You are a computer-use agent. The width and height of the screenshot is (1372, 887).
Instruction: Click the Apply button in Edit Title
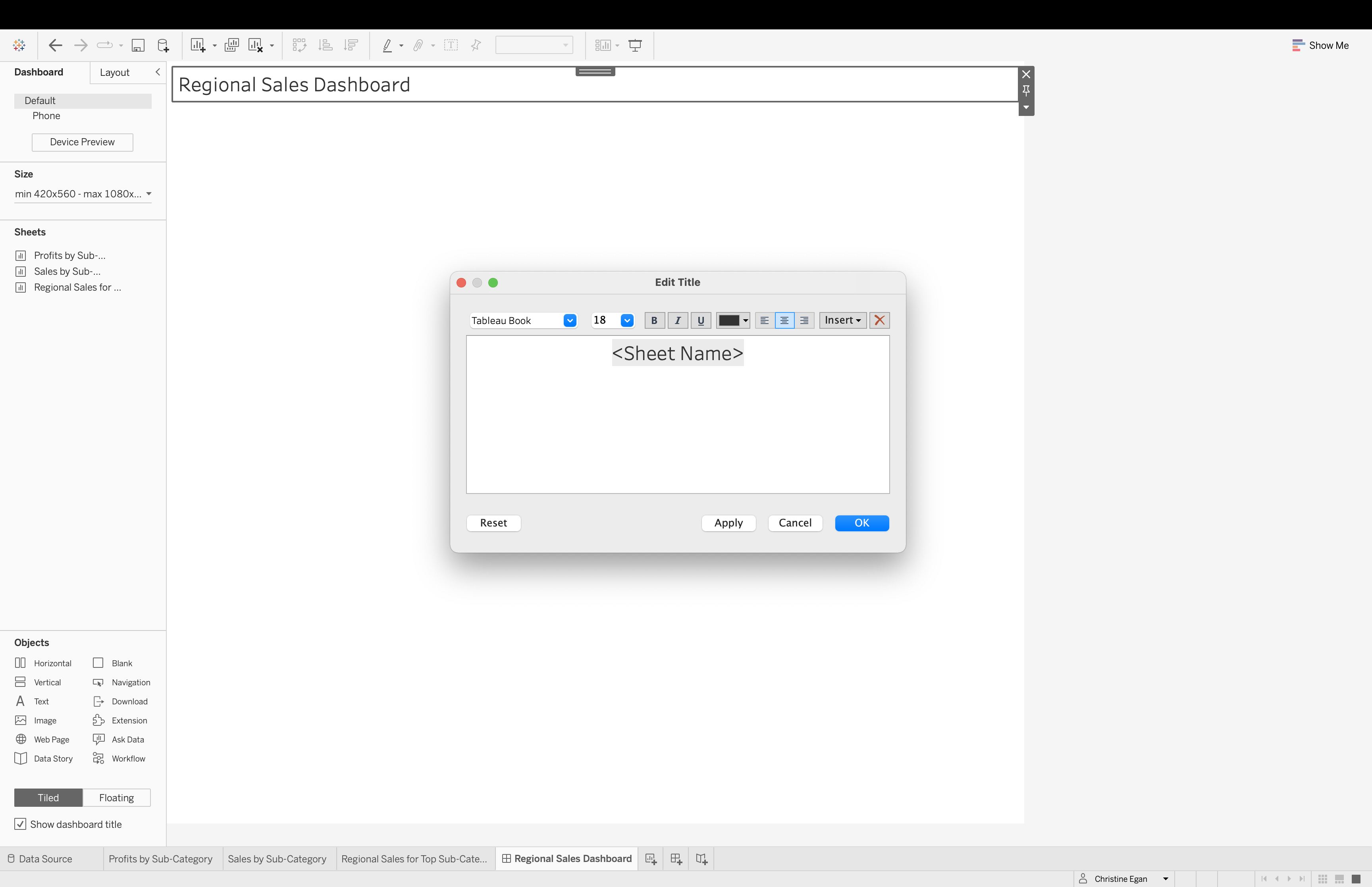[728, 523]
